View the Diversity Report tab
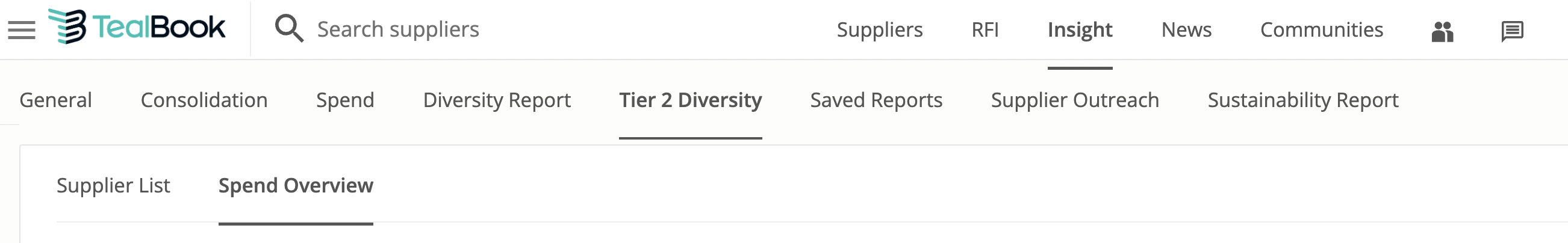The image size is (1568, 243). pyautogui.click(x=497, y=100)
